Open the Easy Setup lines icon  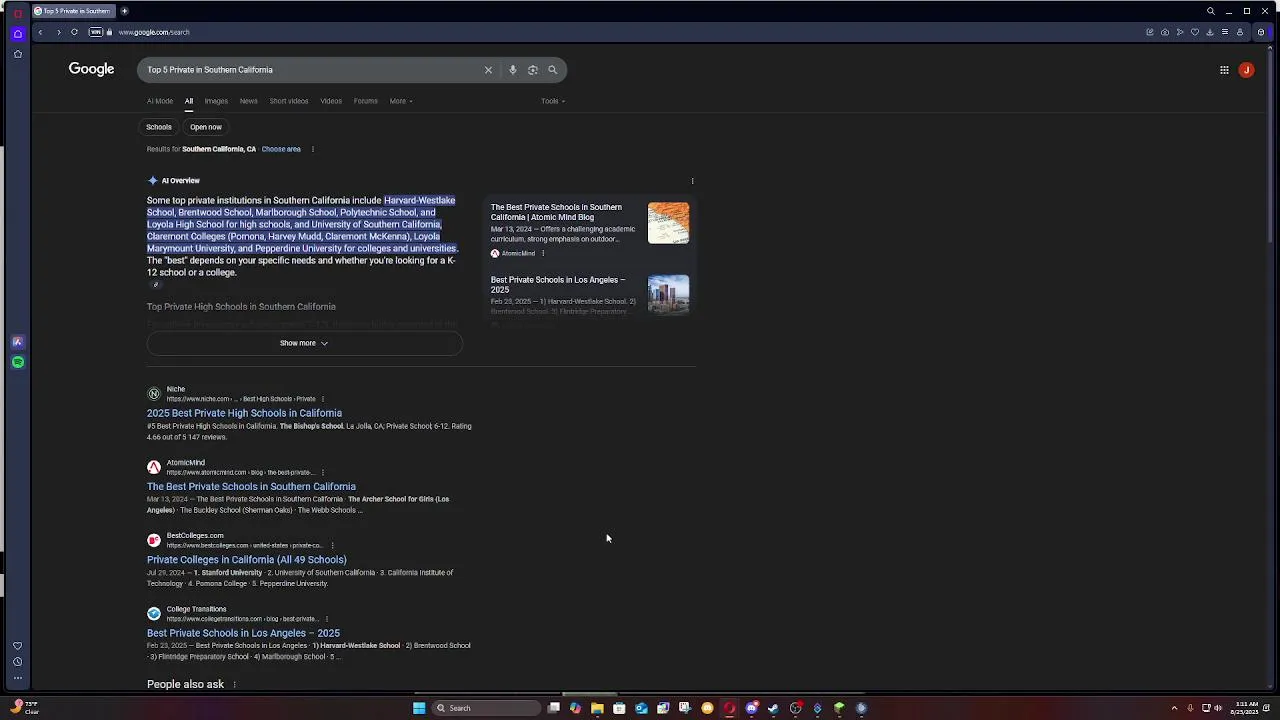pyautogui.click(x=1224, y=32)
